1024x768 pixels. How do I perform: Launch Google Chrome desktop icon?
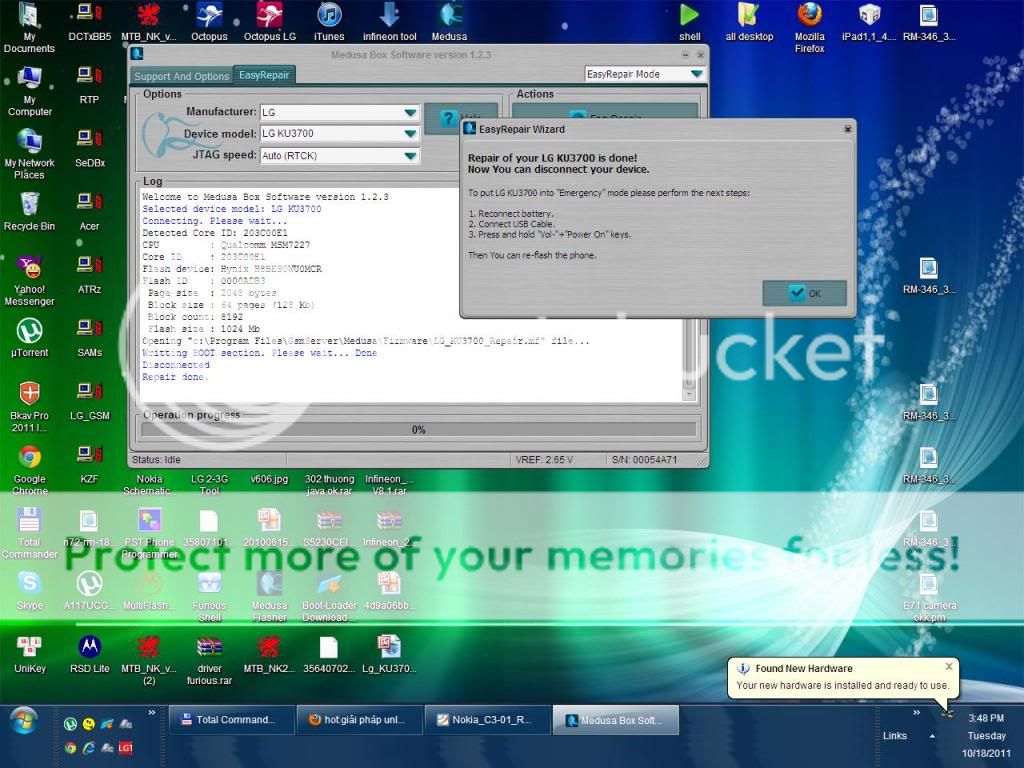(x=29, y=470)
